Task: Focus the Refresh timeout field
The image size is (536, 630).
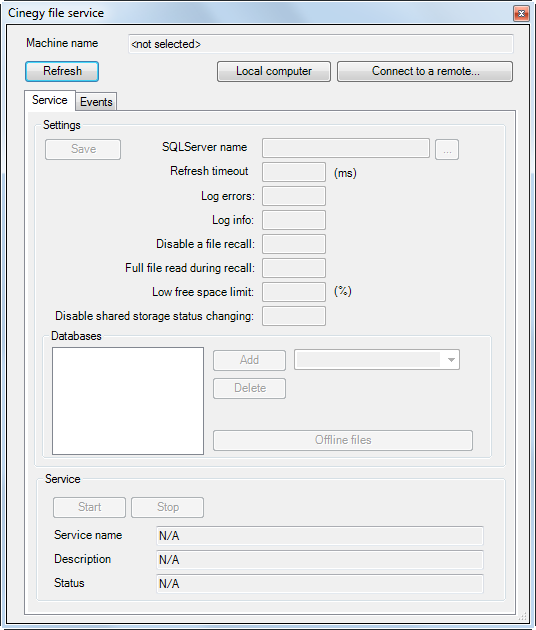Action: [x=294, y=172]
